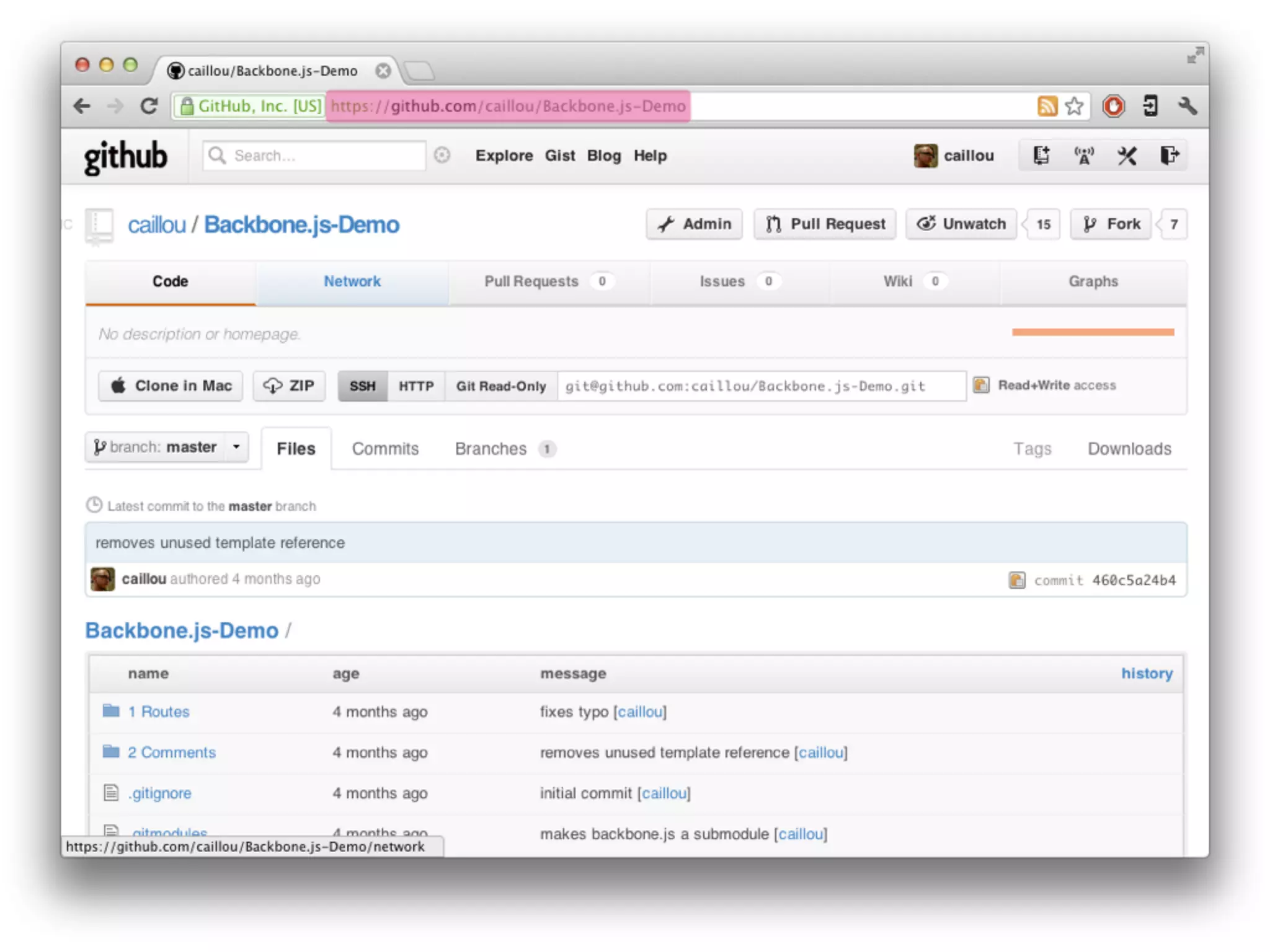Copy commit hash via clipboard icon
Viewport: 1270px width, 952px height.
point(1017,580)
